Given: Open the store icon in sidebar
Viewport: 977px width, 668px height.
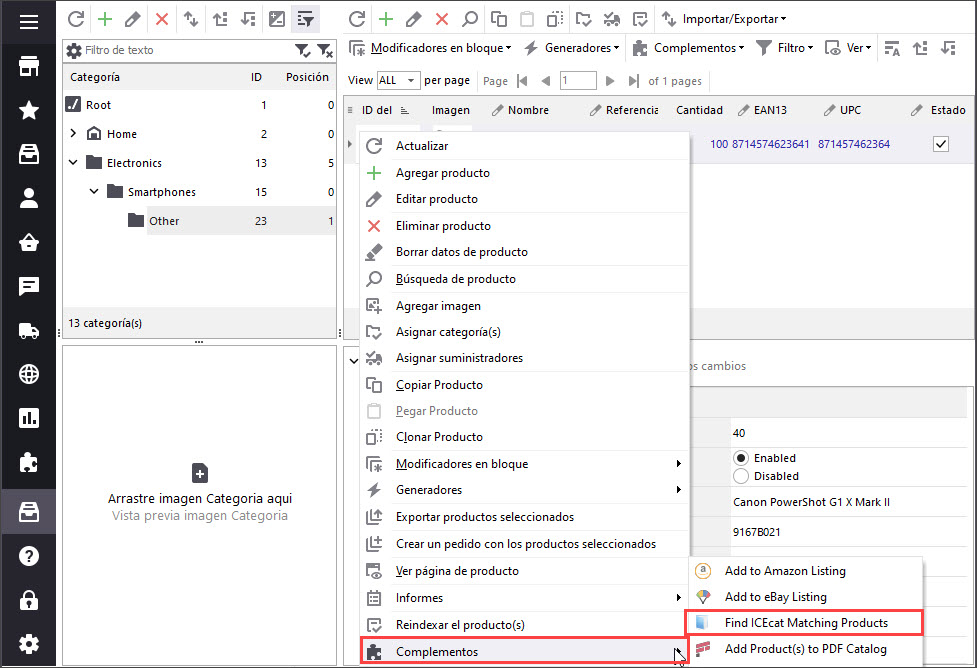Looking at the screenshot, I should 29,66.
